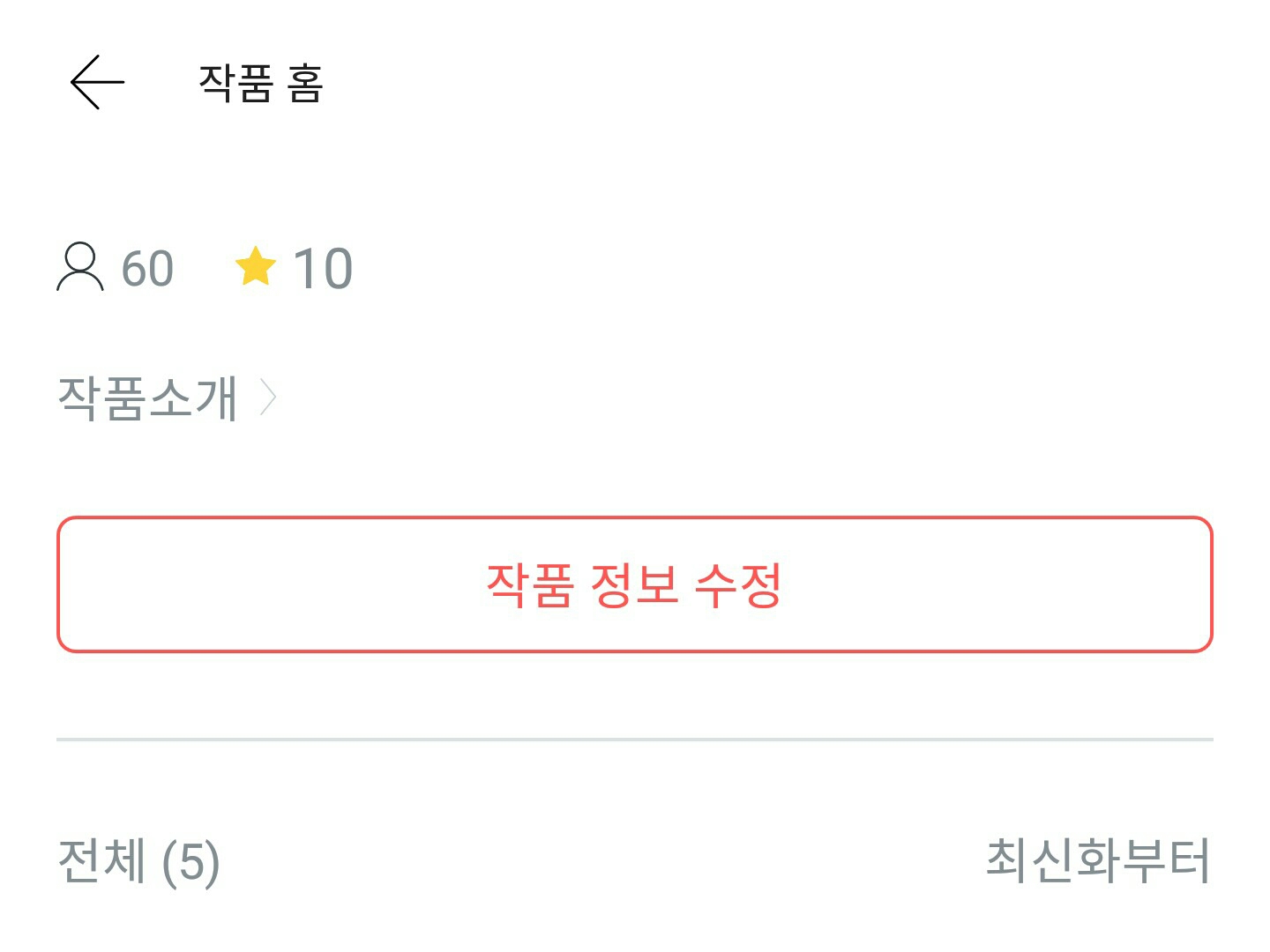Open the 최신화부터 sort order dropdown
The image size is (1270, 952).
(x=1097, y=859)
